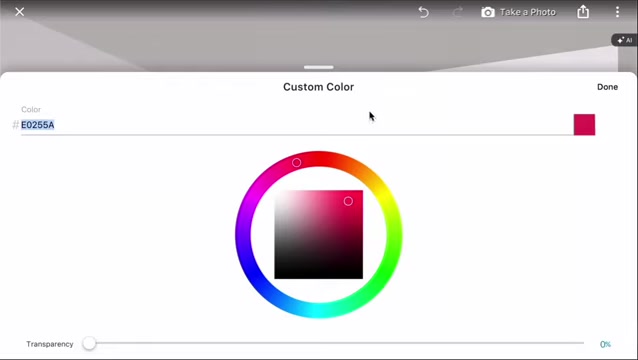
Task: Click the hue ring selector handle
Action: [297, 163]
